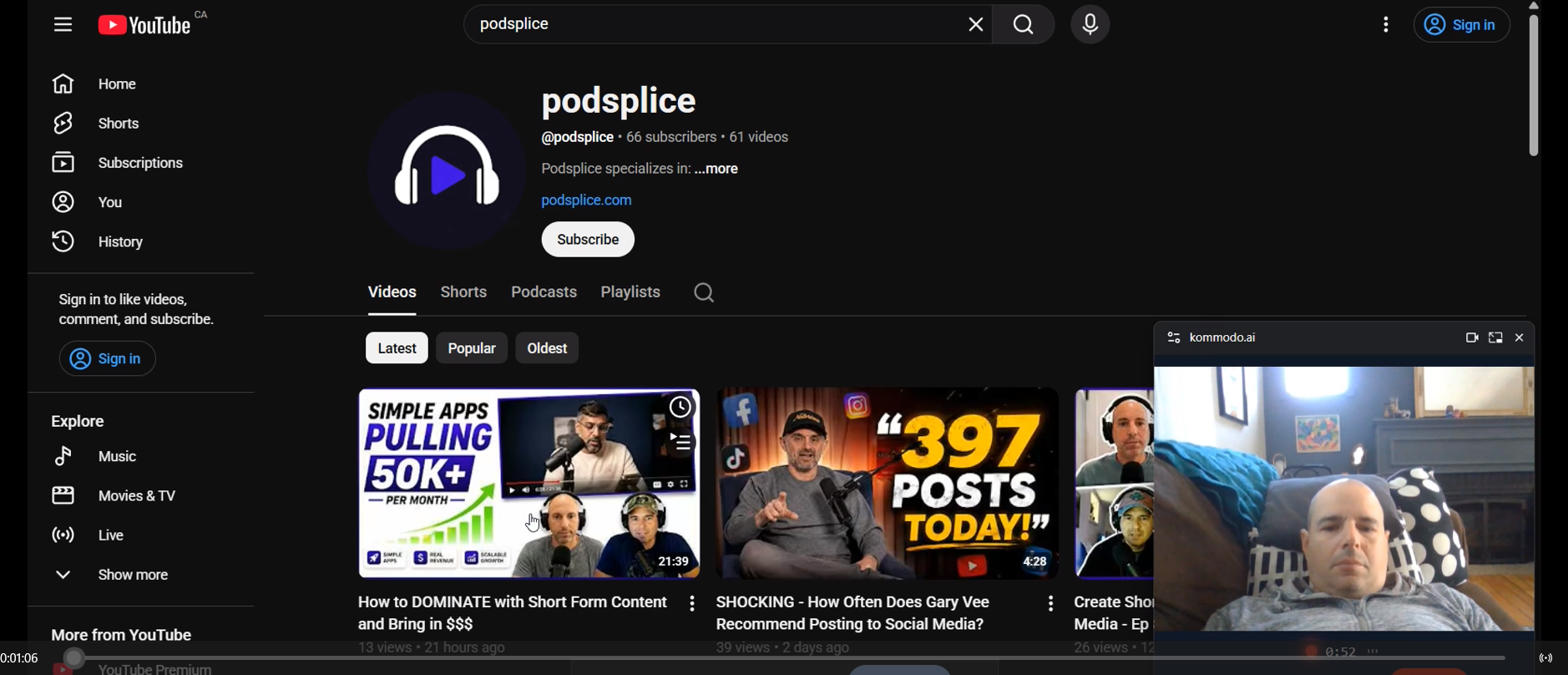Close the kommodo.ai overlay window
Viewport: 1568px width, 675px height.
point(1520,338)
